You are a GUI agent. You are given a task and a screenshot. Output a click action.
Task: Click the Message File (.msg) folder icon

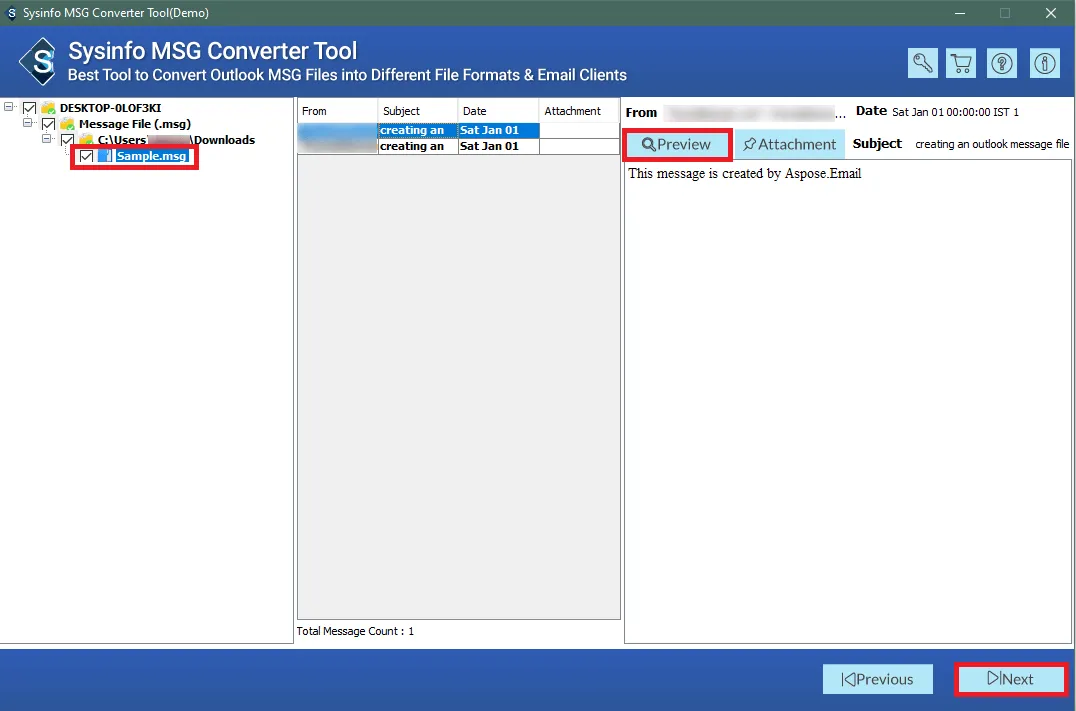tap(67, 124)
